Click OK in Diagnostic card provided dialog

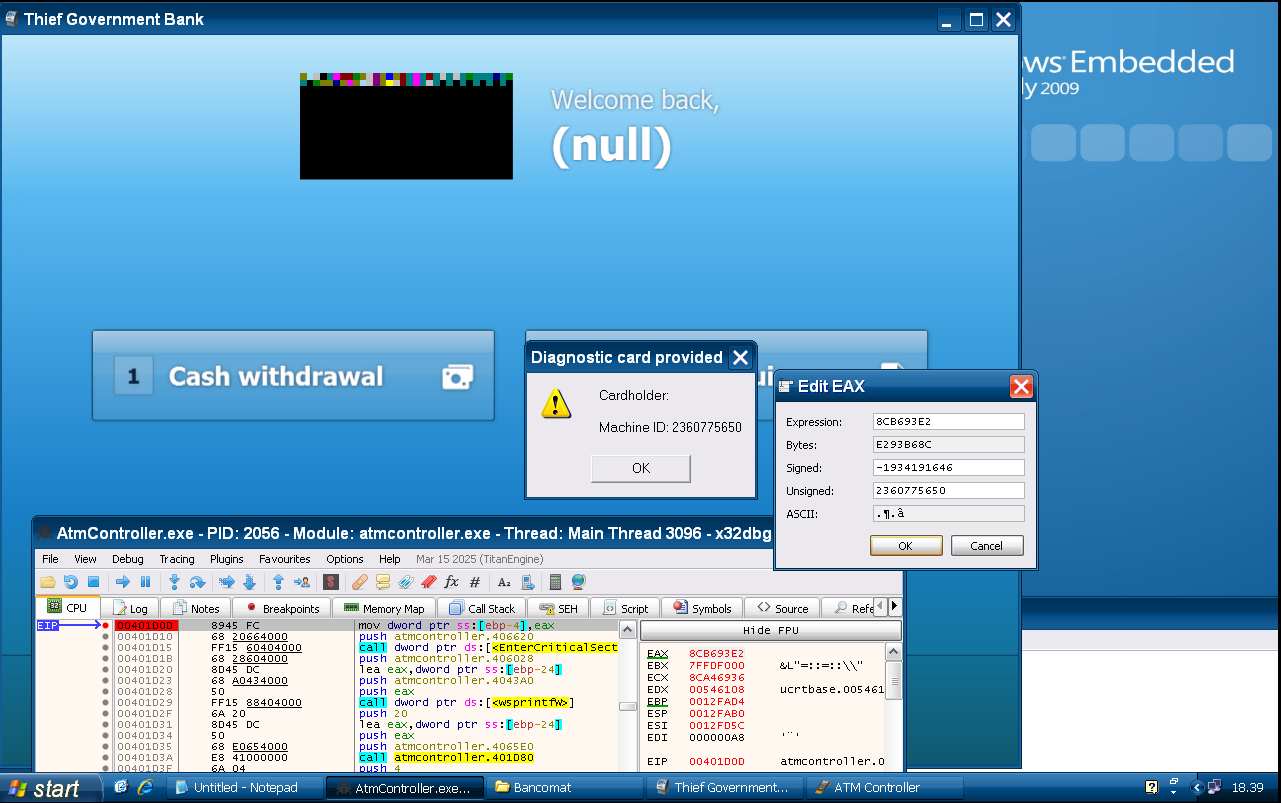click(x=640, y=468)
